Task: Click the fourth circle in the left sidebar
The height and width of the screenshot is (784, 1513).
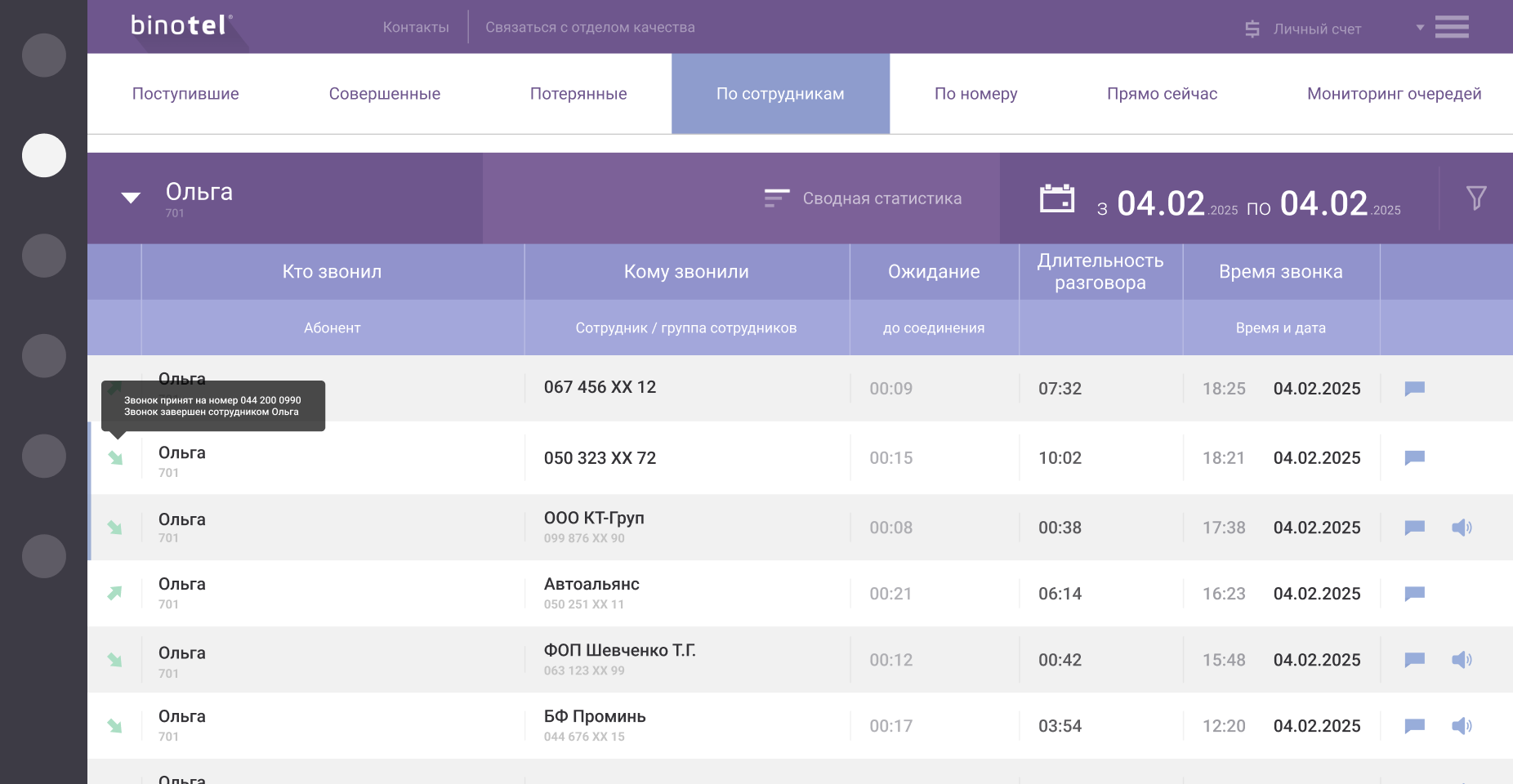Action: pos(44,356)
